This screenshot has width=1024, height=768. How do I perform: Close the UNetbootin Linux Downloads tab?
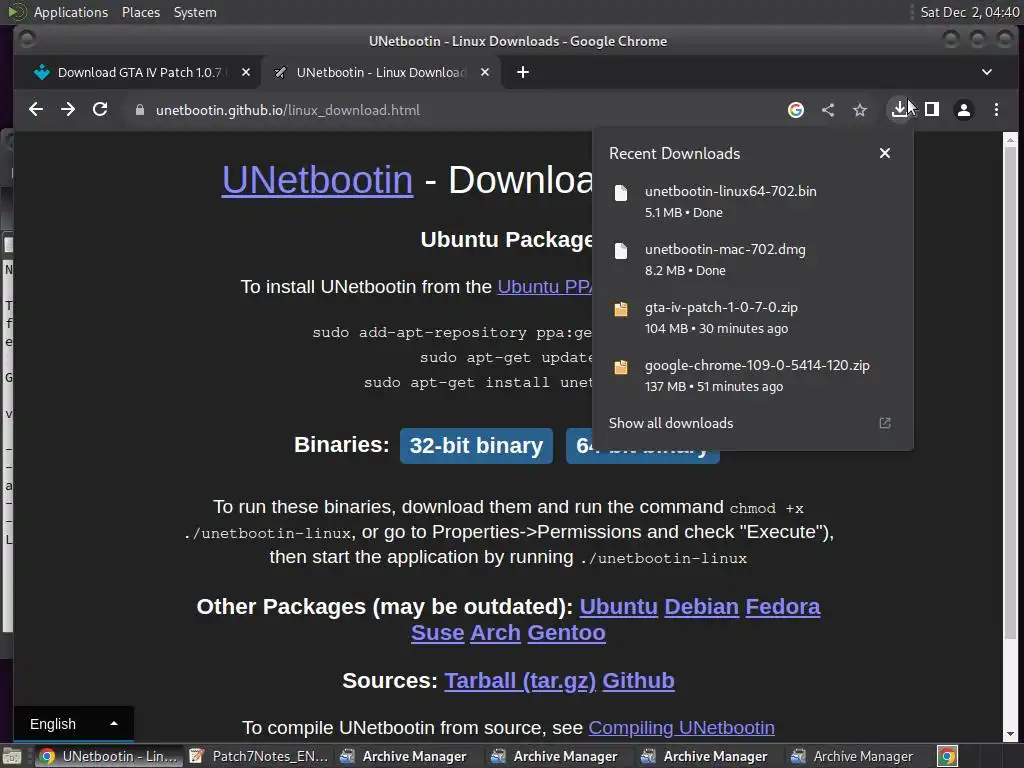pyautogui.click(x=485, y=72)
